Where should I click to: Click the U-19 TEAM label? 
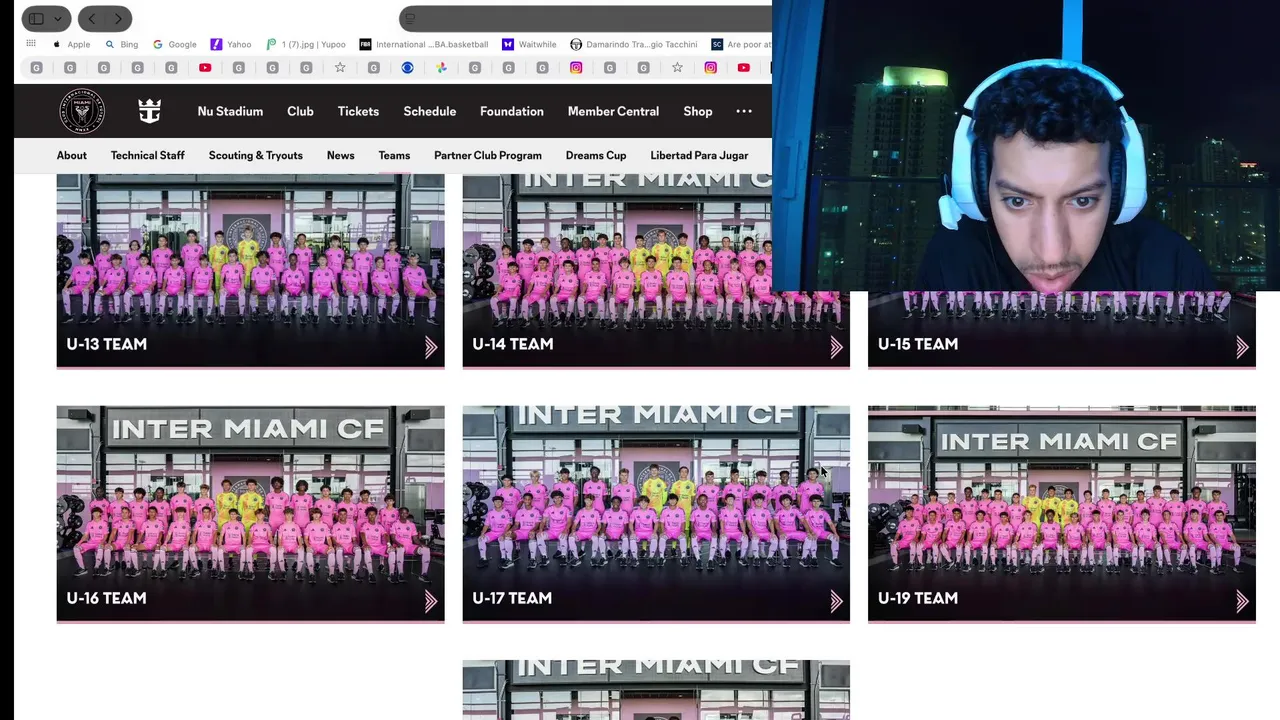(917, 598)
